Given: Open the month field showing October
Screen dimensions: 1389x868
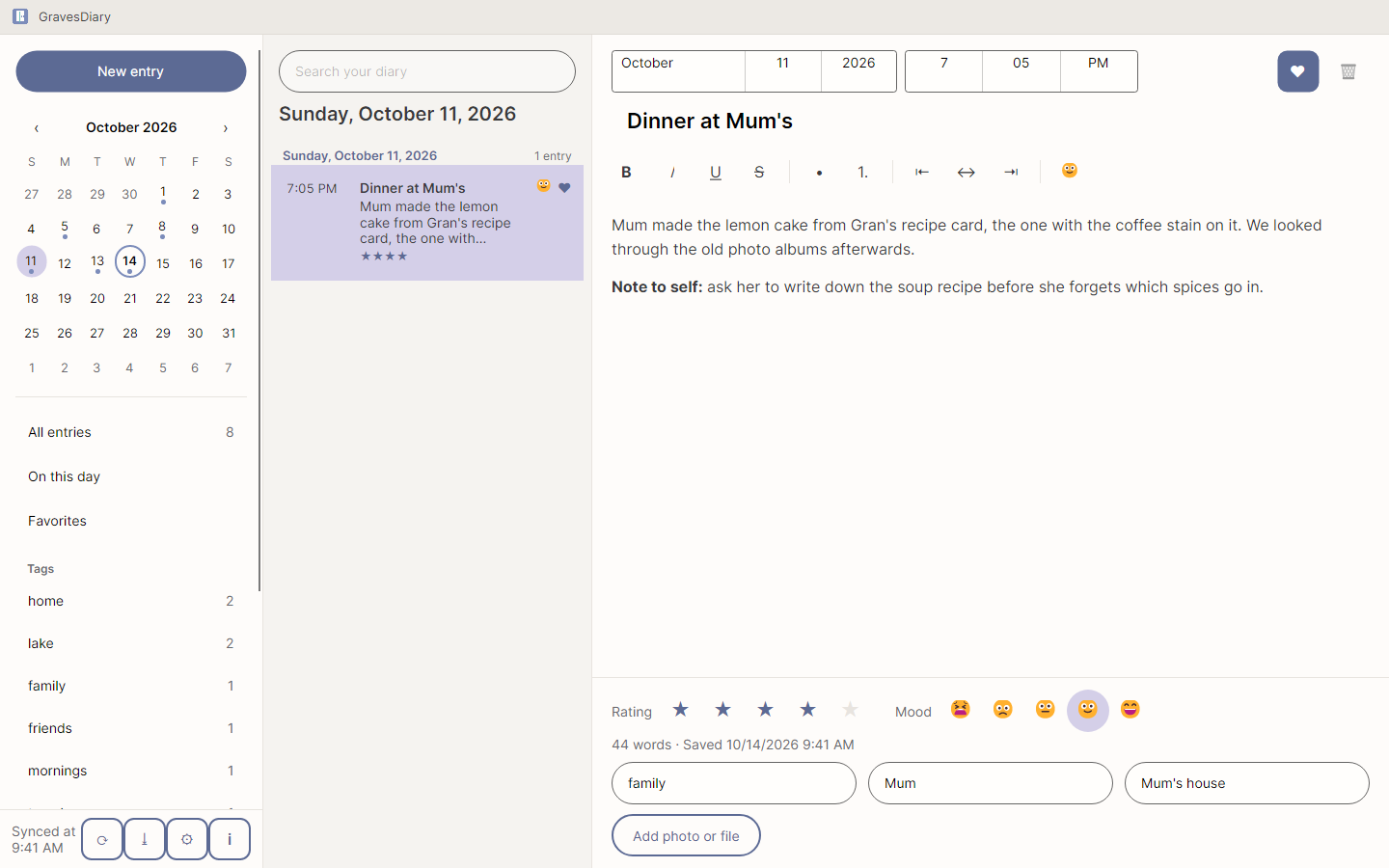Looking at the screenshot, I should 678,71.
